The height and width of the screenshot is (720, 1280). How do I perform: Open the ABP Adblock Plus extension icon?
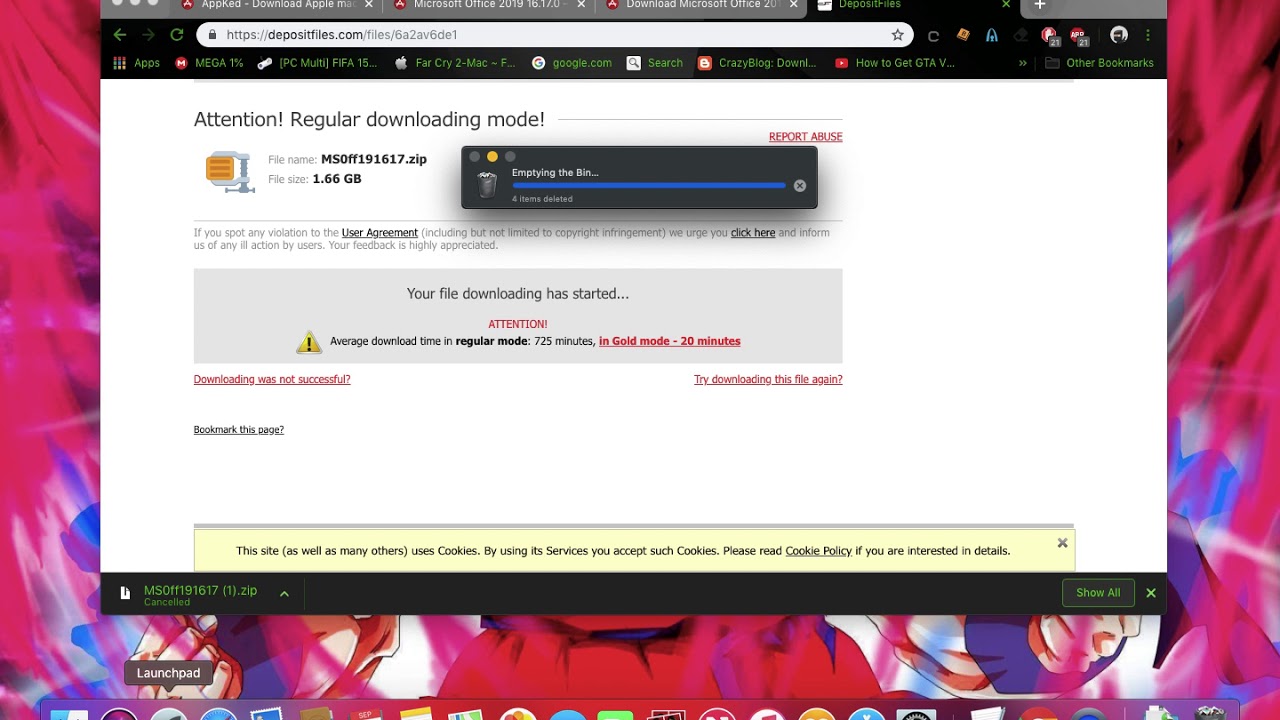pos(1079,36)
